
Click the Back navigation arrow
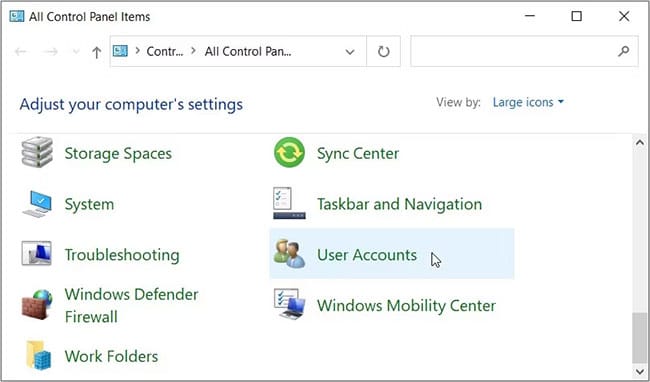pos(21,52)
